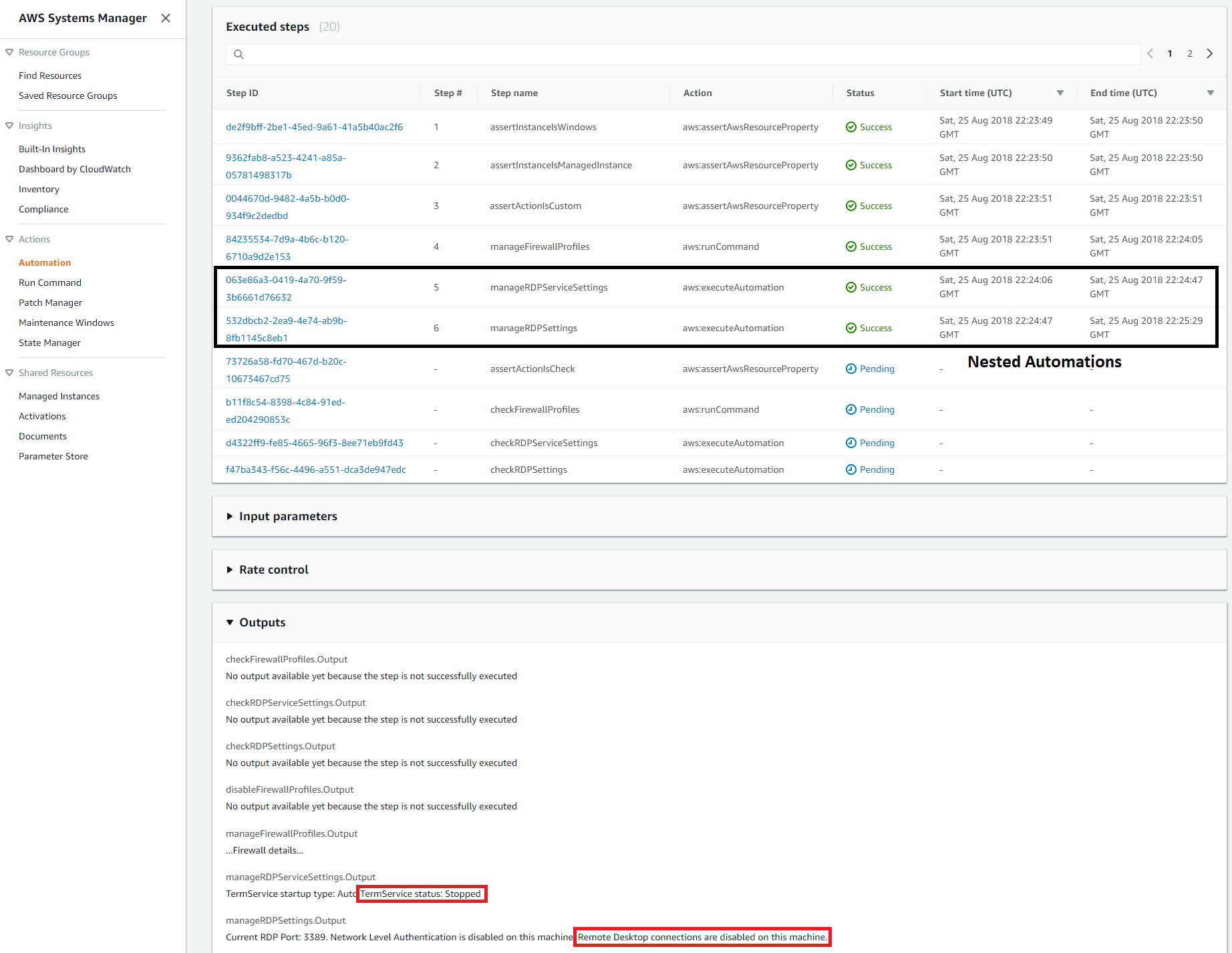Open step ID d4322ff9-fe85-4665-96f3-8ee71eb9fd43
Screen dimensions: 1232x953
(x=315, y=443)
